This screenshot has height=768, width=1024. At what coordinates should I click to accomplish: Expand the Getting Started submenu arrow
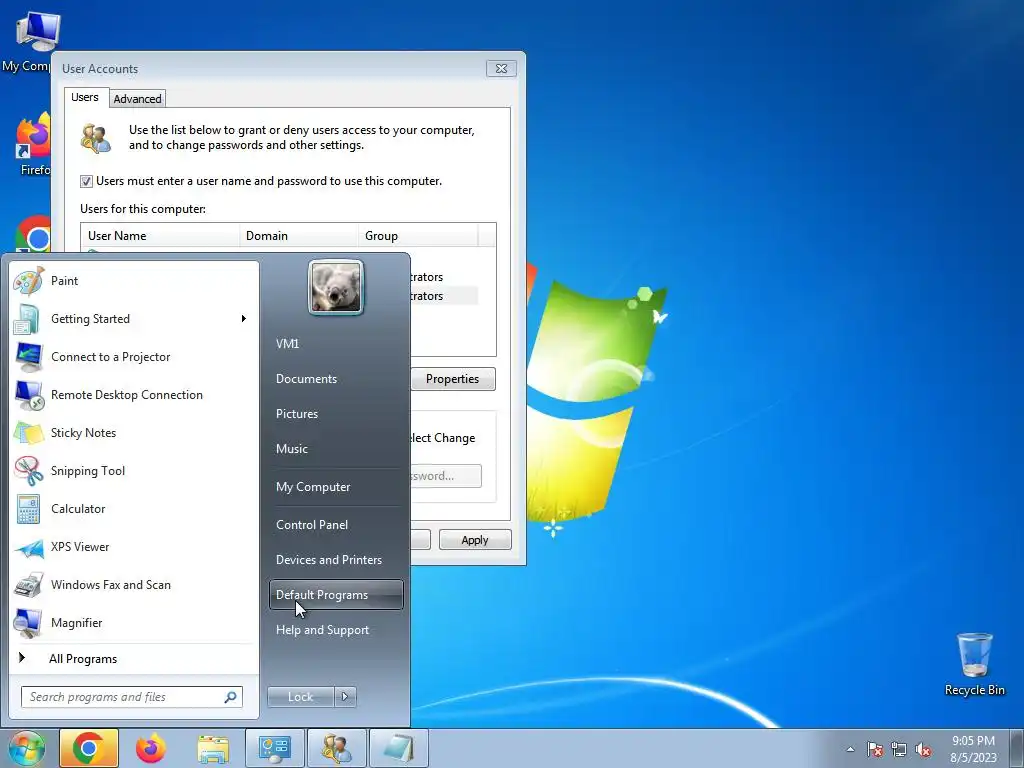(244, 319)
